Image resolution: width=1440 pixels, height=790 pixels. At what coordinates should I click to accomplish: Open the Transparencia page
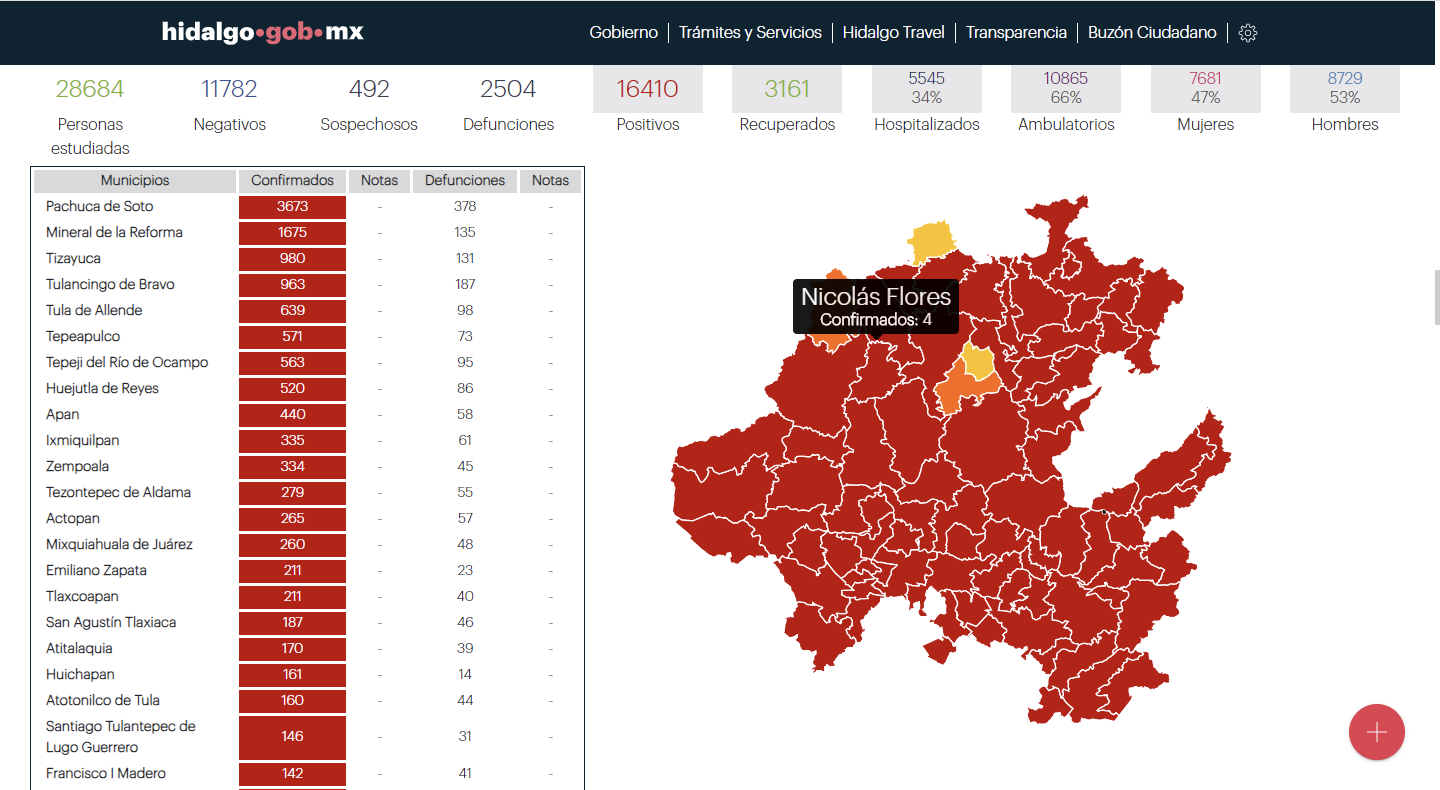coord(1016,33)
